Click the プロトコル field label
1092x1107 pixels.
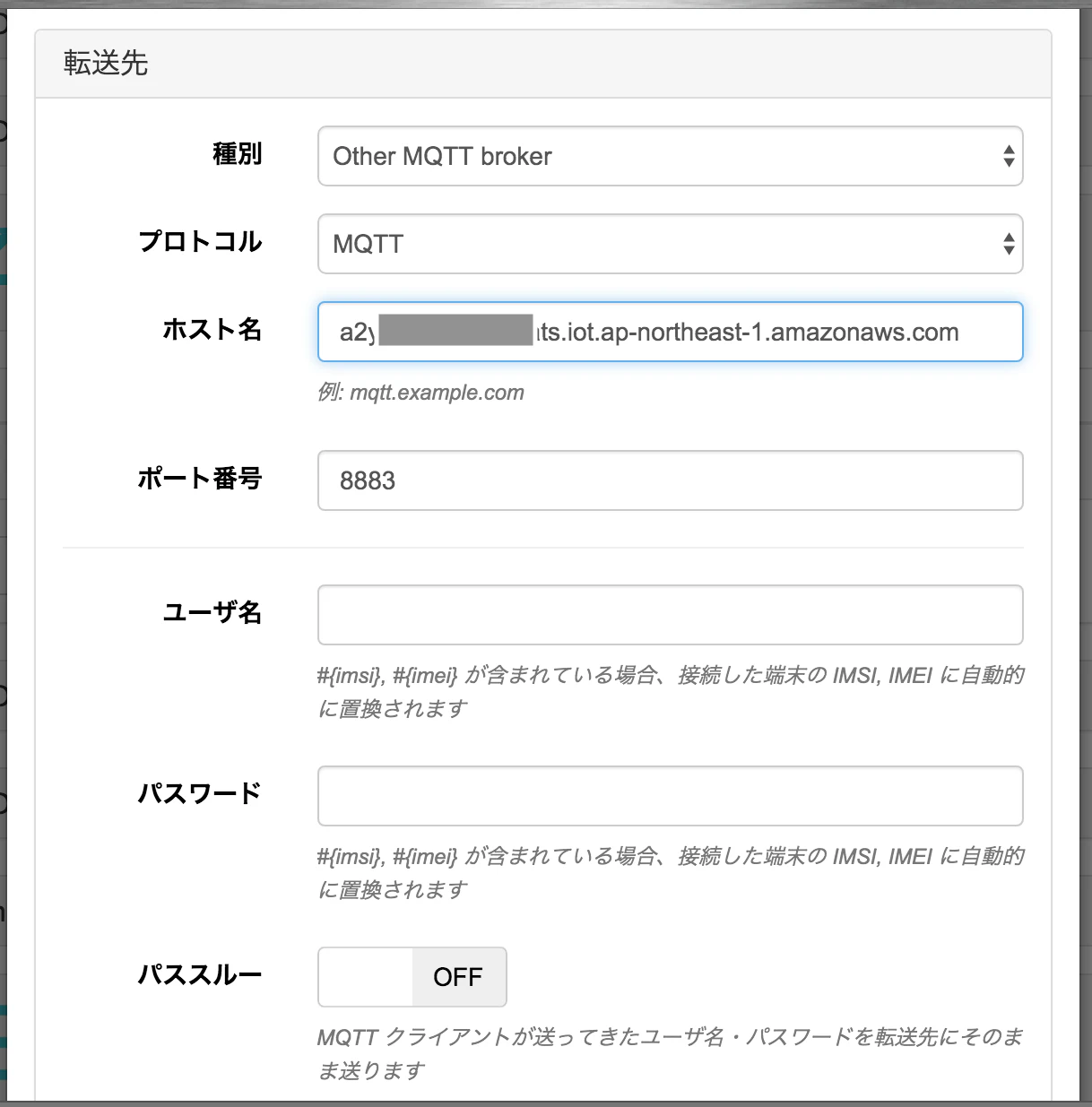coord(200,242)
